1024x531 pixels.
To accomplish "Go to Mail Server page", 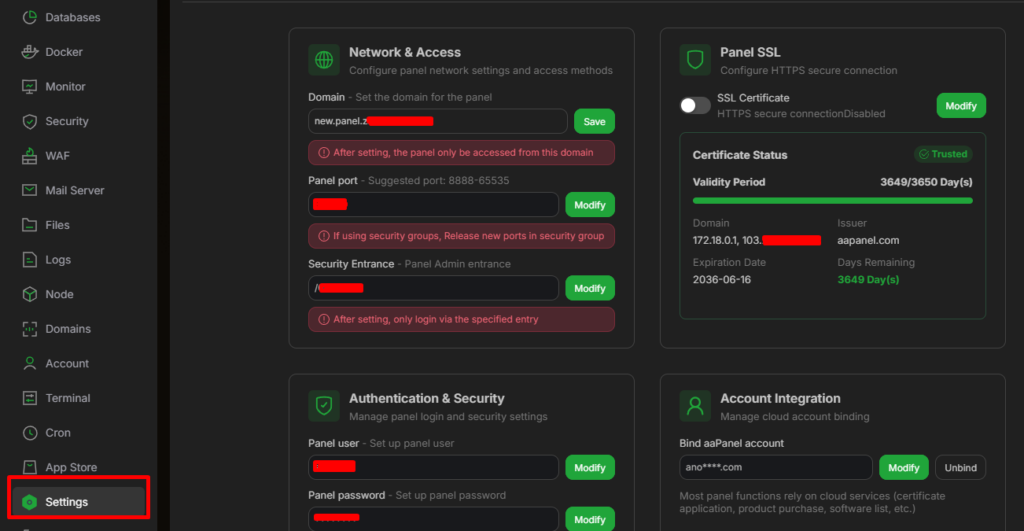I will pos(74,191).
